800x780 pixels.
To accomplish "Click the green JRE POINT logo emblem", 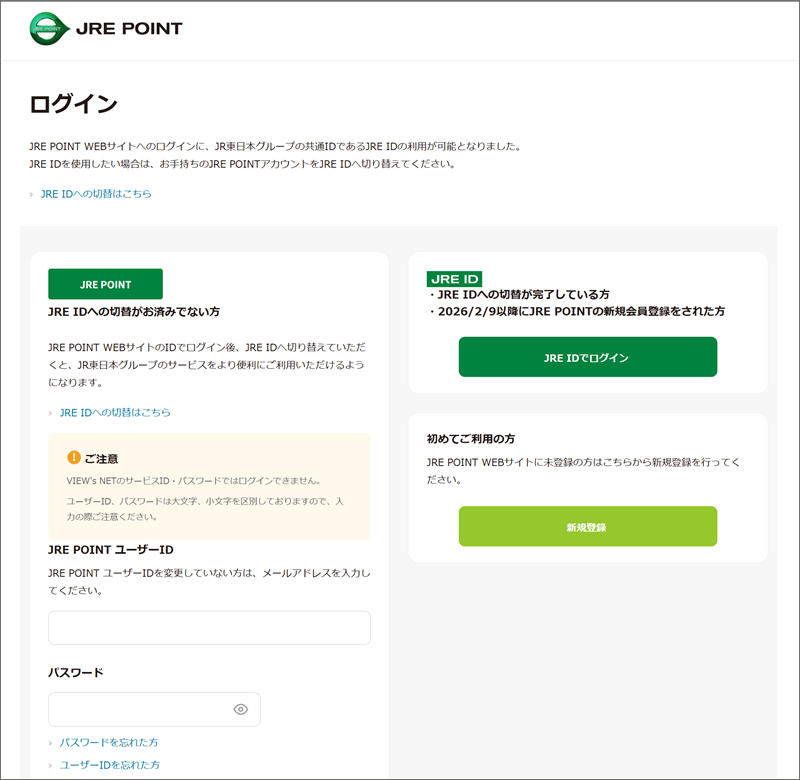I will click(47, 28).
